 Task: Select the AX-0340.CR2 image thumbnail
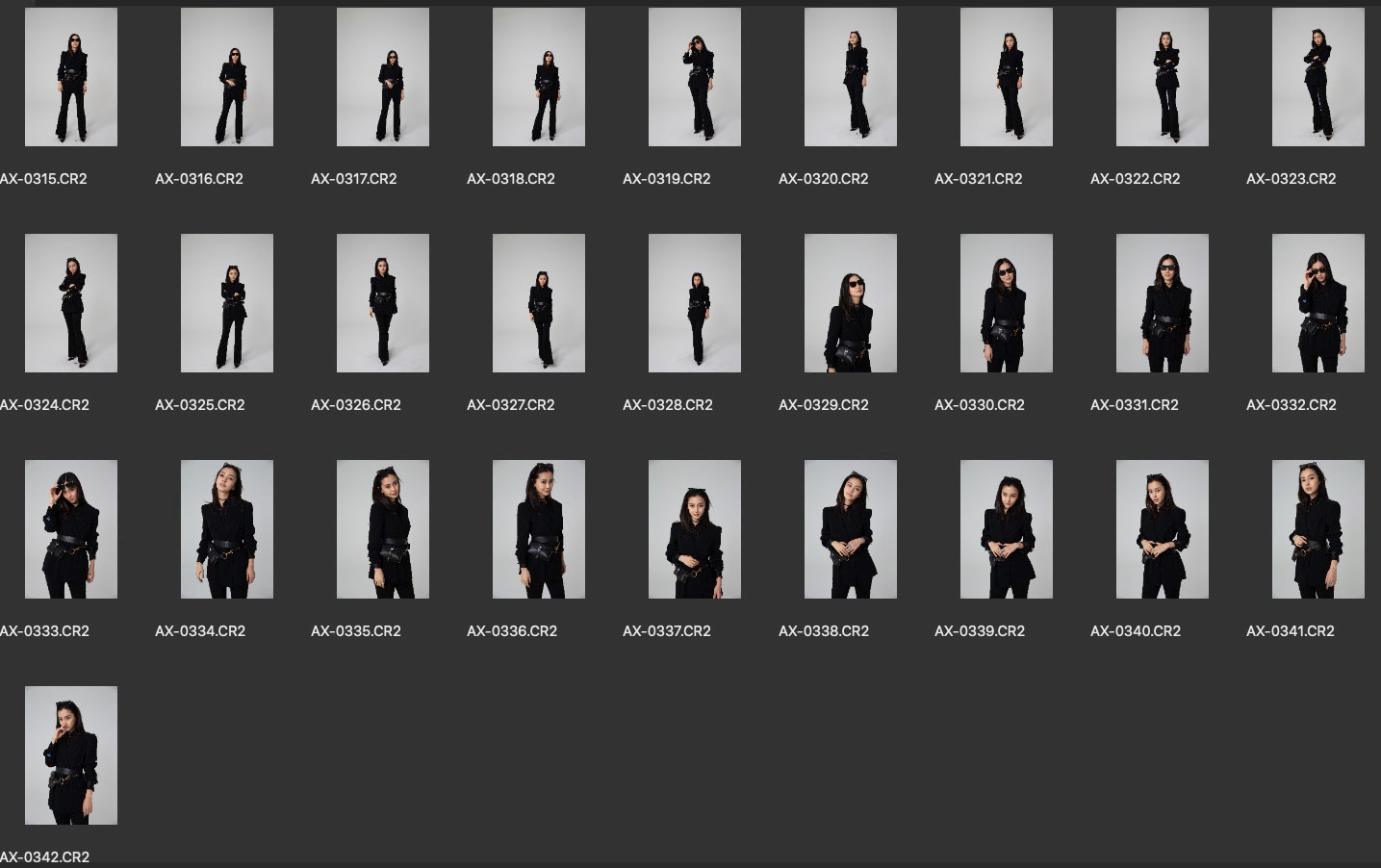[1163, 529]
